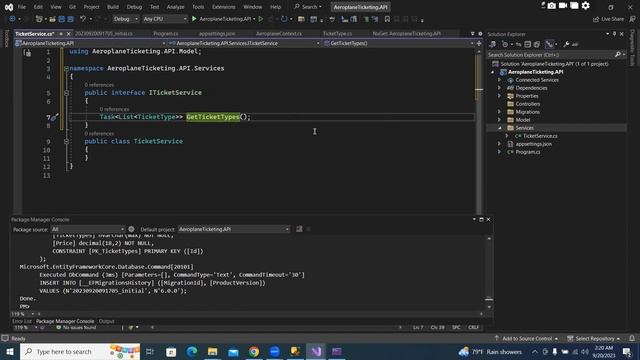Click the Live Share icon
Screen dimensions: 640x360
click(596, 19)
